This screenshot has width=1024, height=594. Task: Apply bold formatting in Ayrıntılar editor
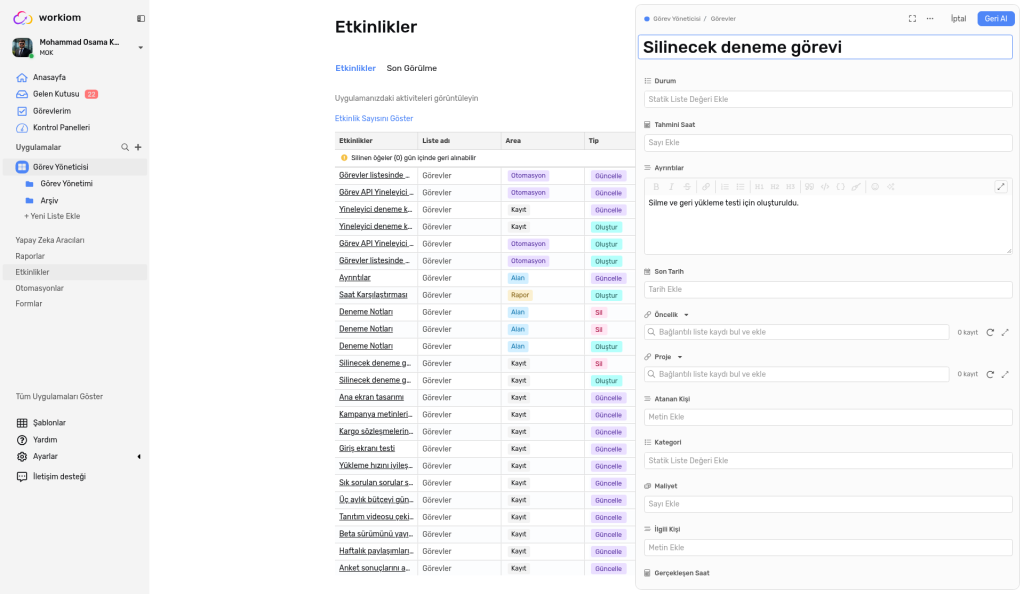click(656, 187)
